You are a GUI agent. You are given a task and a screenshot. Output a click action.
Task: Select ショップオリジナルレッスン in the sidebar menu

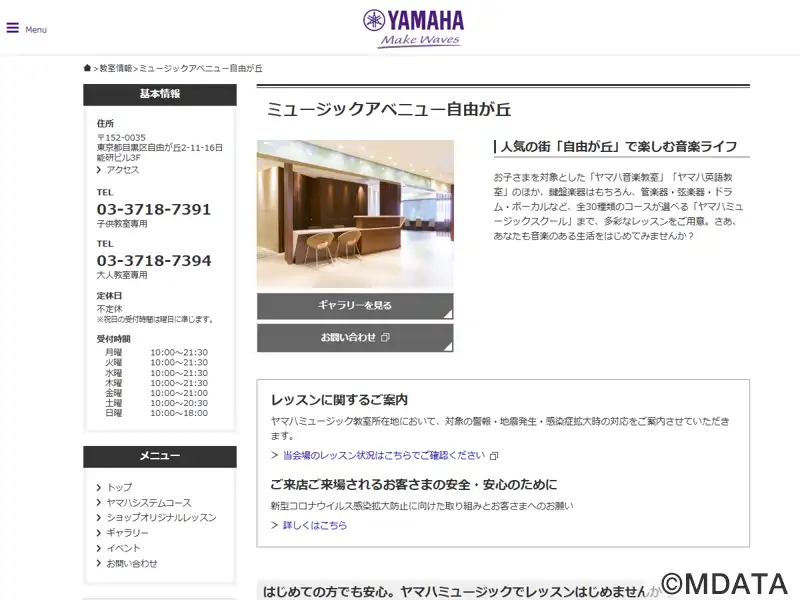(161, 517)
